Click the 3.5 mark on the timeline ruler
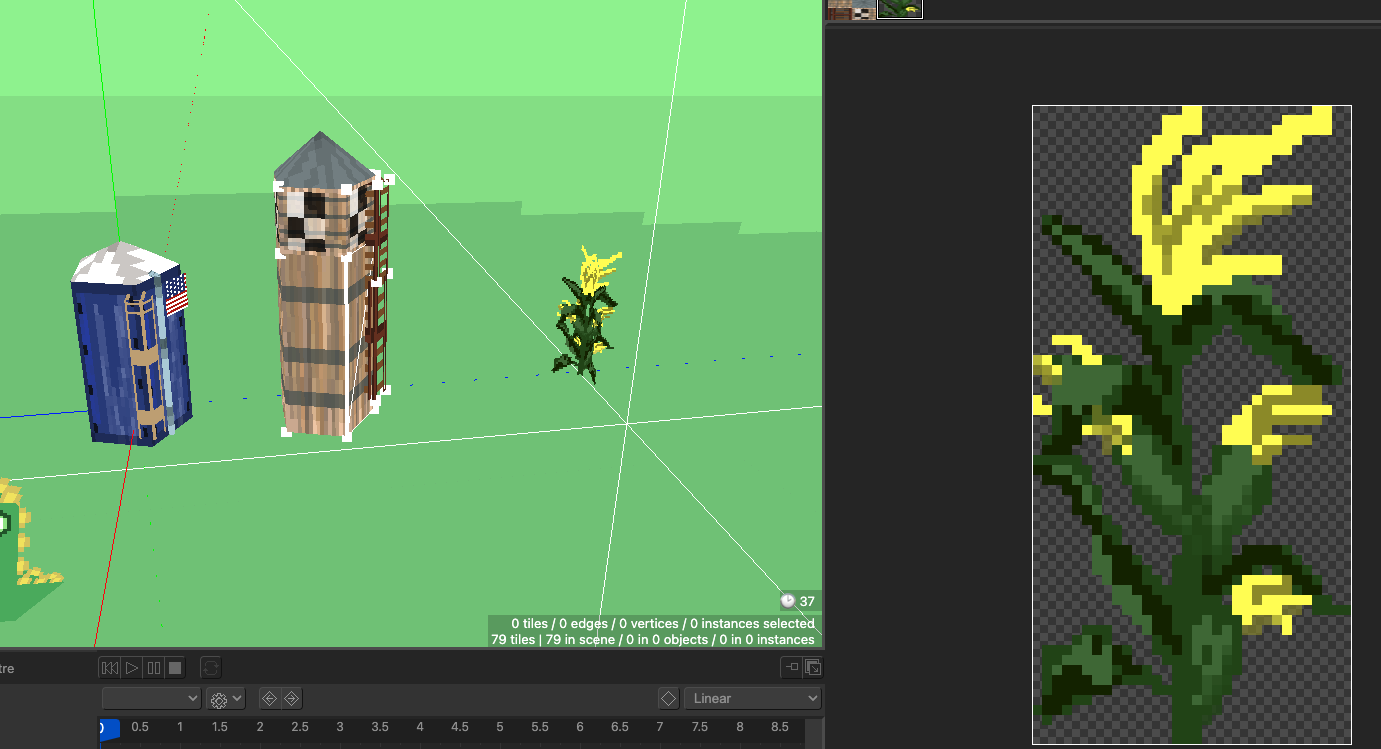The image size is (1381, 749). click(x=380, y=727)
